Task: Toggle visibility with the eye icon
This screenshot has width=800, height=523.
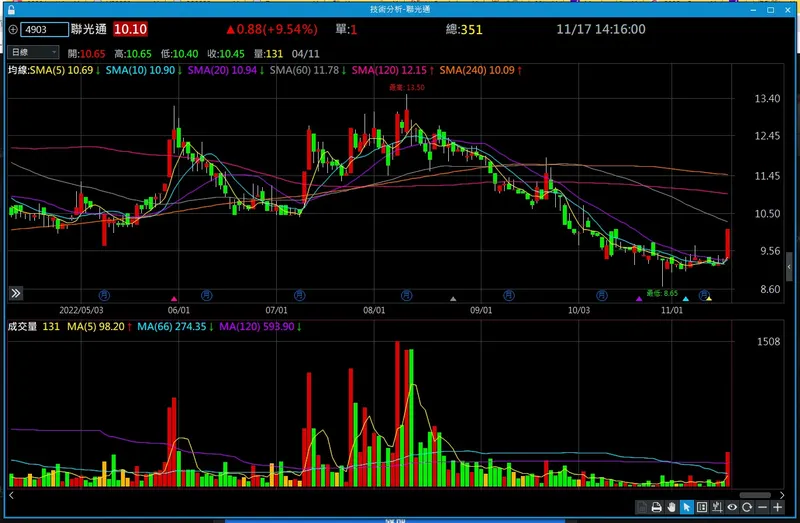Action: (x=732, y=507)
